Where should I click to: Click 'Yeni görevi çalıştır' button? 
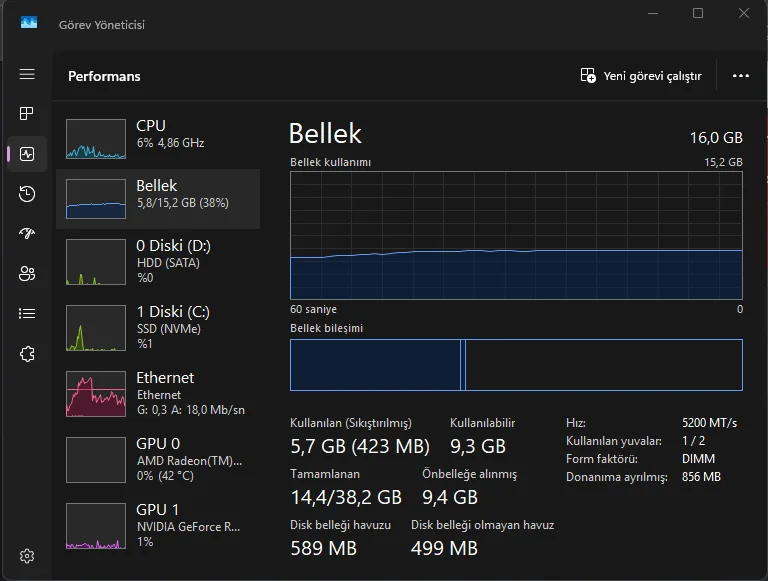tap(641, 76)
